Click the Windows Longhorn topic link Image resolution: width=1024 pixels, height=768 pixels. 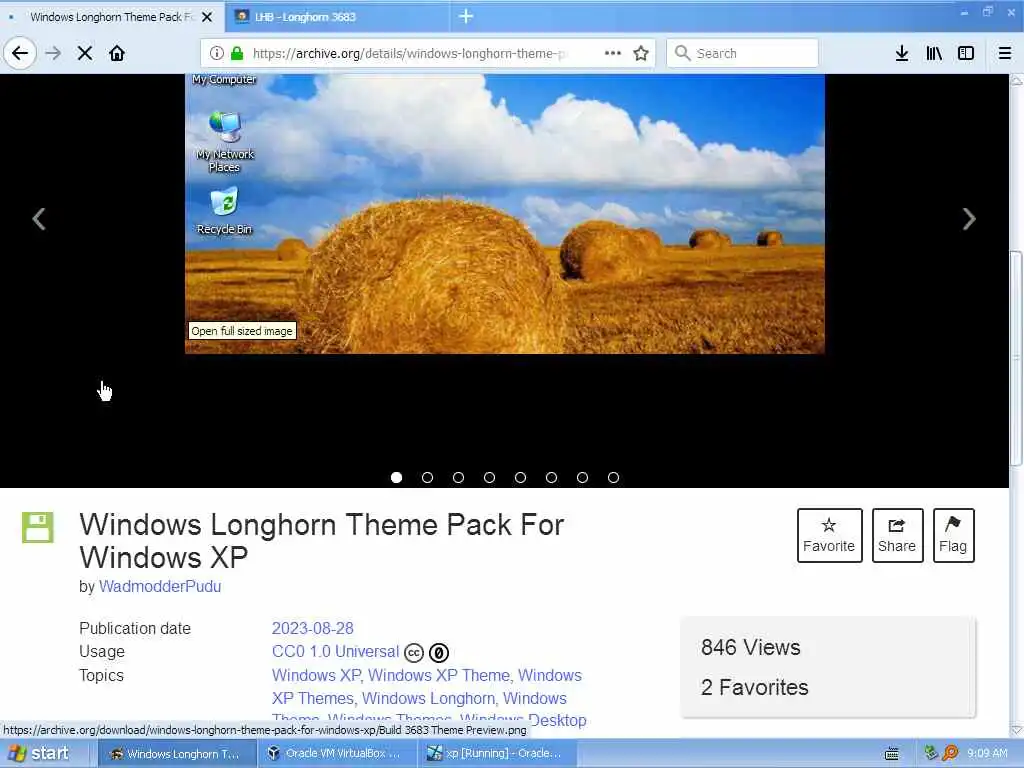pyautogui.click(x=428, y=698)
